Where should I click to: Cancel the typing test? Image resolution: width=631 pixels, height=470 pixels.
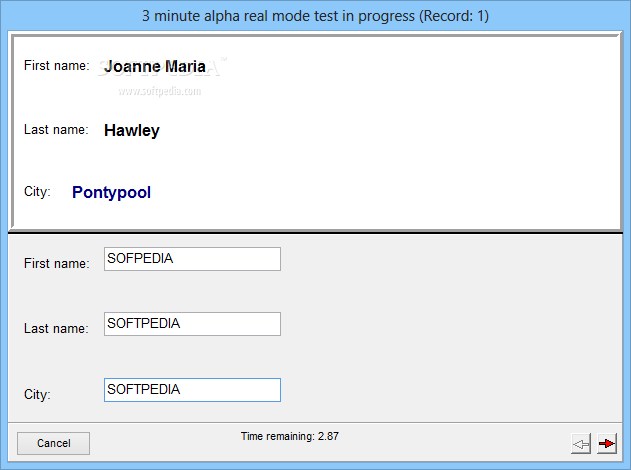[54, 443]
